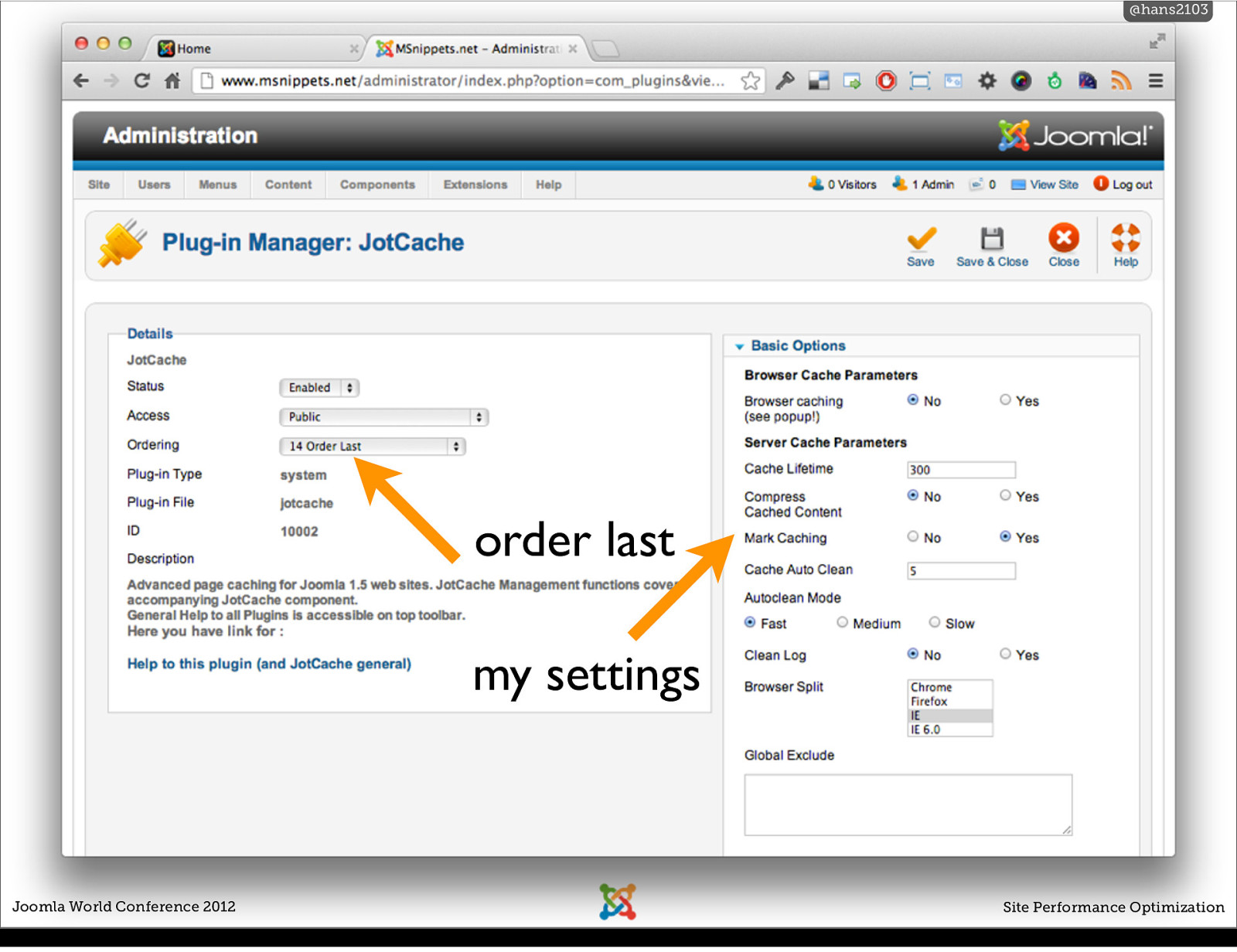Viewport: 1237px width, 952px height.
Task: Close the Home browser tab
Action: click(354, 49)
